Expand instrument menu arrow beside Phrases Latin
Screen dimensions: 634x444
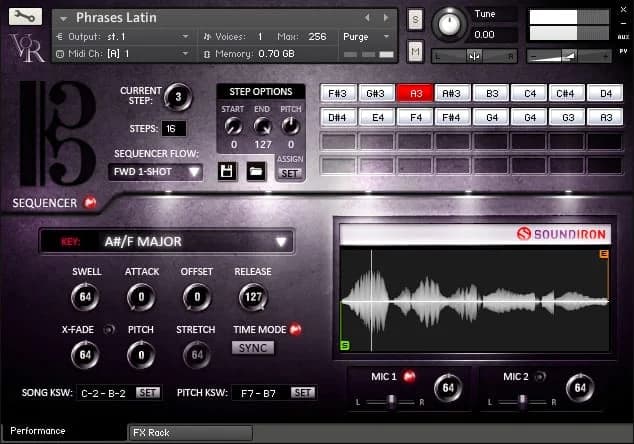[63, 19]
